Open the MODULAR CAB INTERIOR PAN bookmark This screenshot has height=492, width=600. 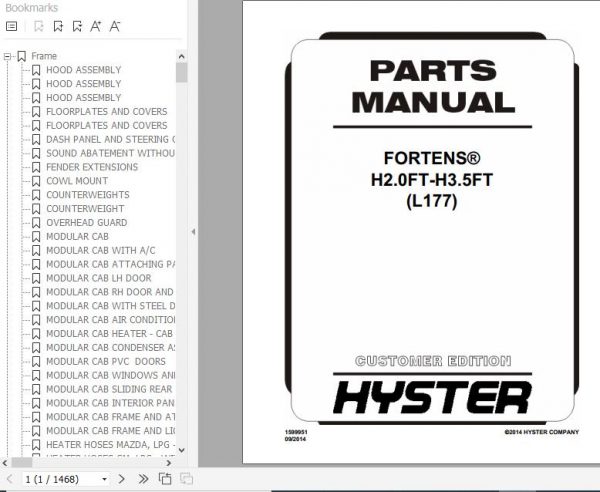point(110,403)
